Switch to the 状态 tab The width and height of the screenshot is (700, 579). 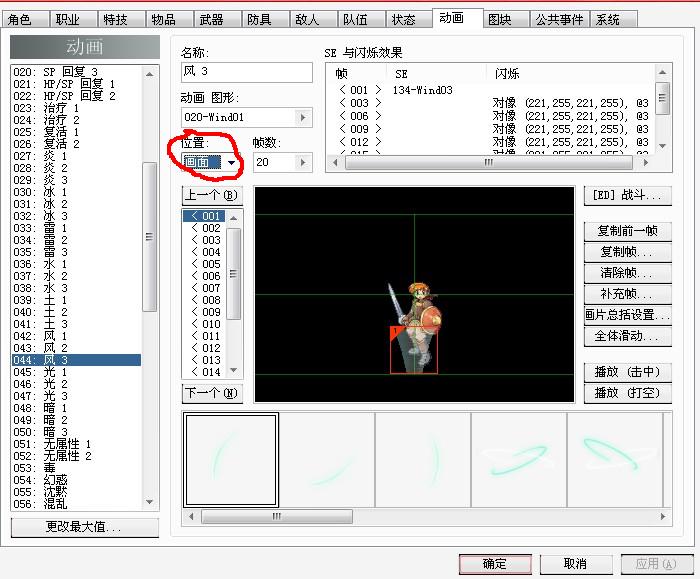(x=408, y=20)
